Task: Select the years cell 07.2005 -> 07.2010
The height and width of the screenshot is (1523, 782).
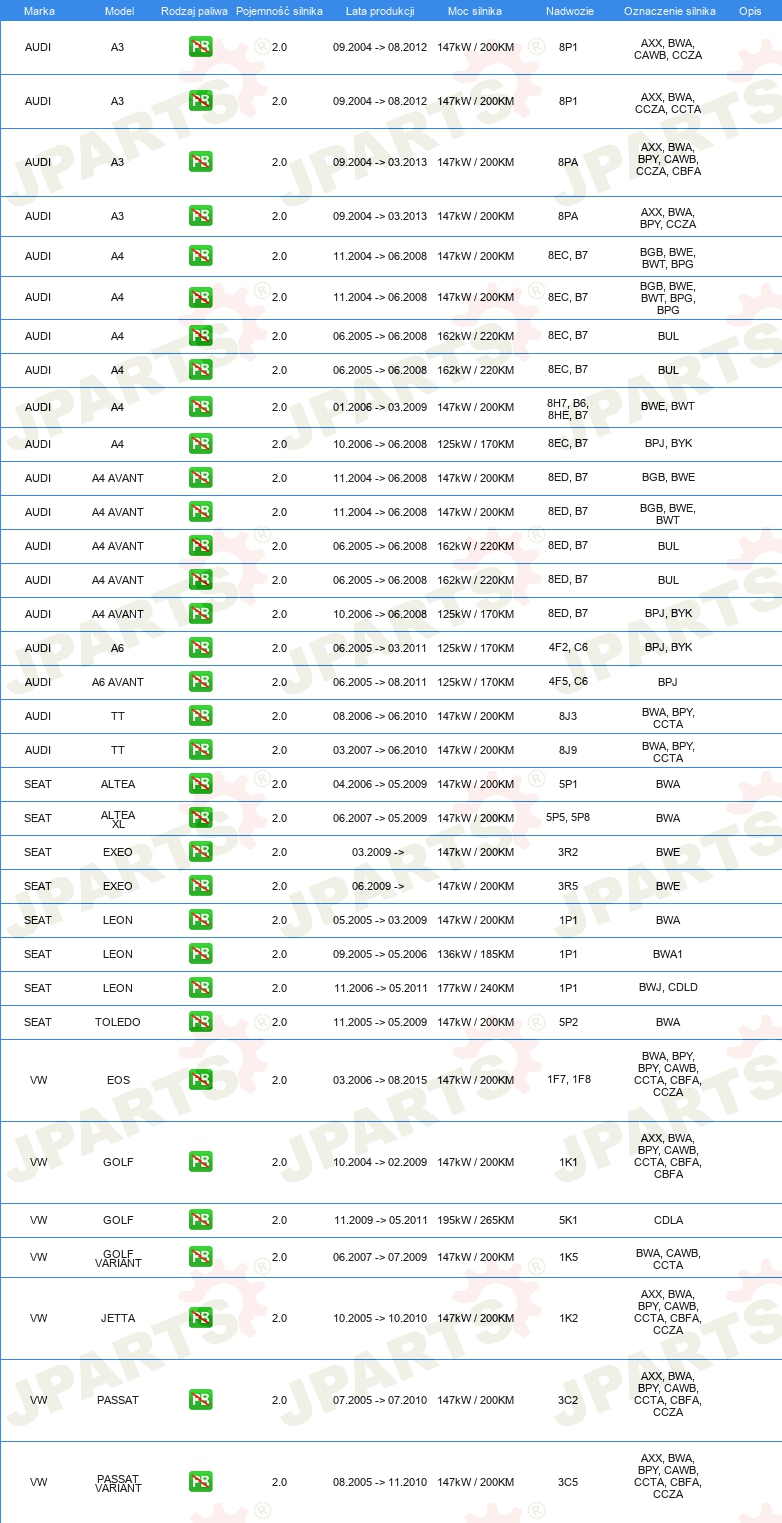Action: click(380, 1400)
